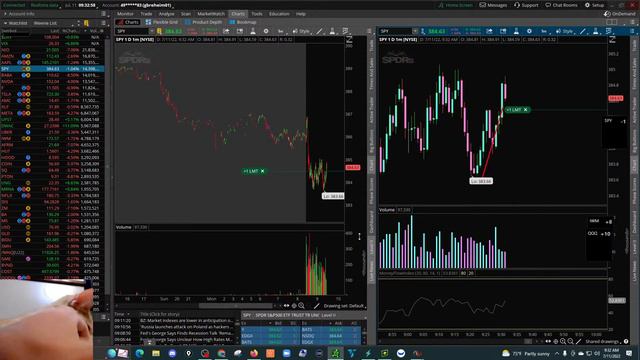640x360 pixels.
Task: Open timeframe selector on left chart
Action: (280, 31)
